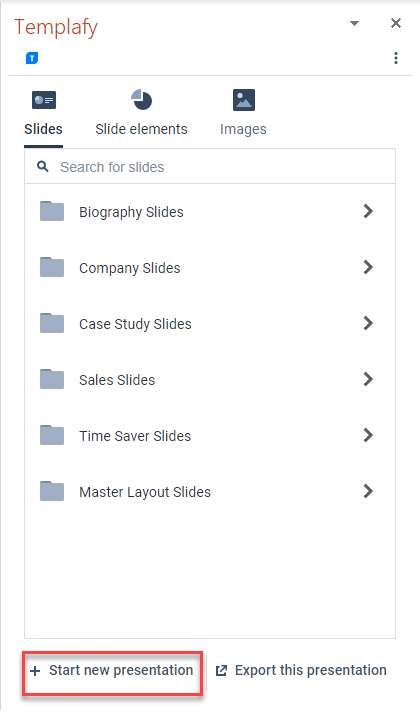The width and height of the screenshot is (420, 712).
Task: Close the Templafy pane
Action: tap(396, 23)
